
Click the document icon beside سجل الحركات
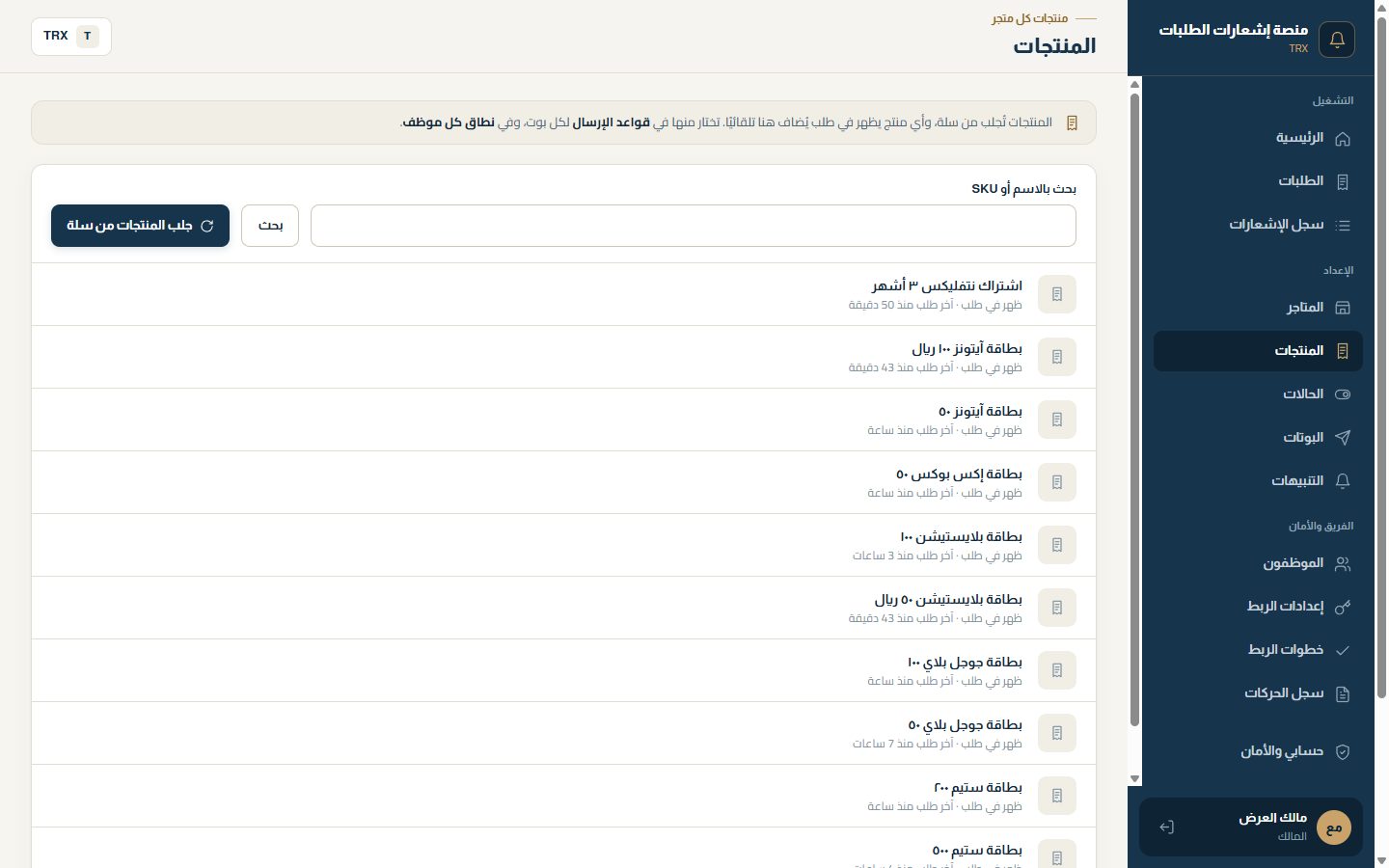click(x=1342, y=693)
